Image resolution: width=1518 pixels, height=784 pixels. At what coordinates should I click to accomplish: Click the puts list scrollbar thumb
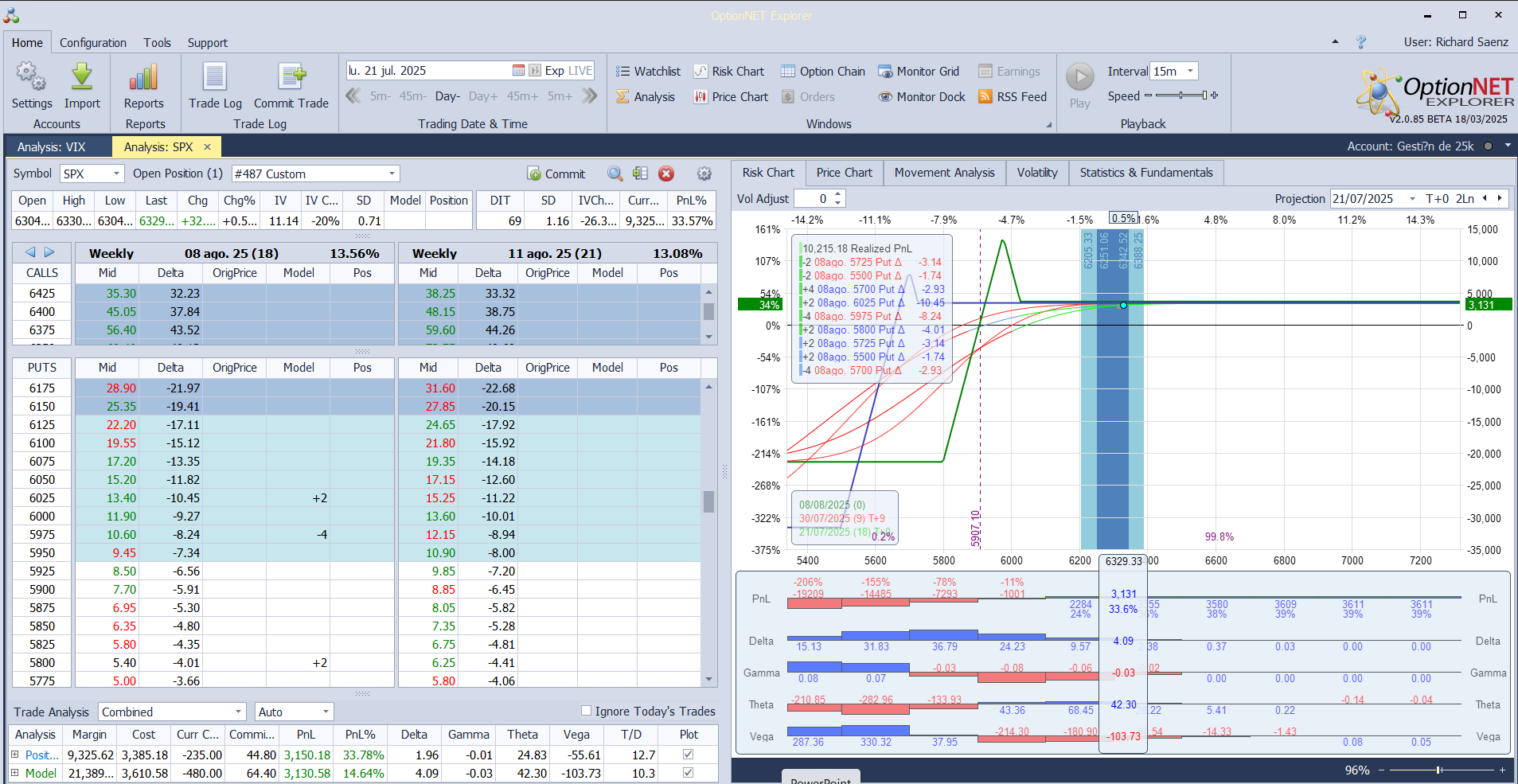708,502
